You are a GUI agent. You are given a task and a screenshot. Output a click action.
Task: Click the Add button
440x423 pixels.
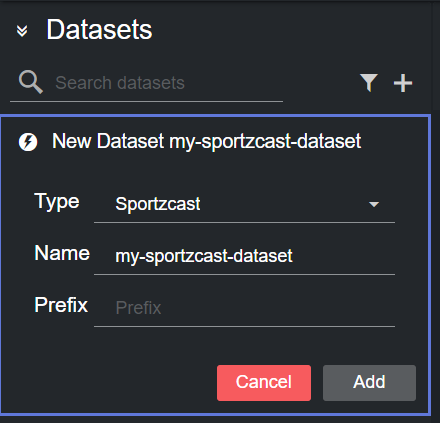[369, 383]
